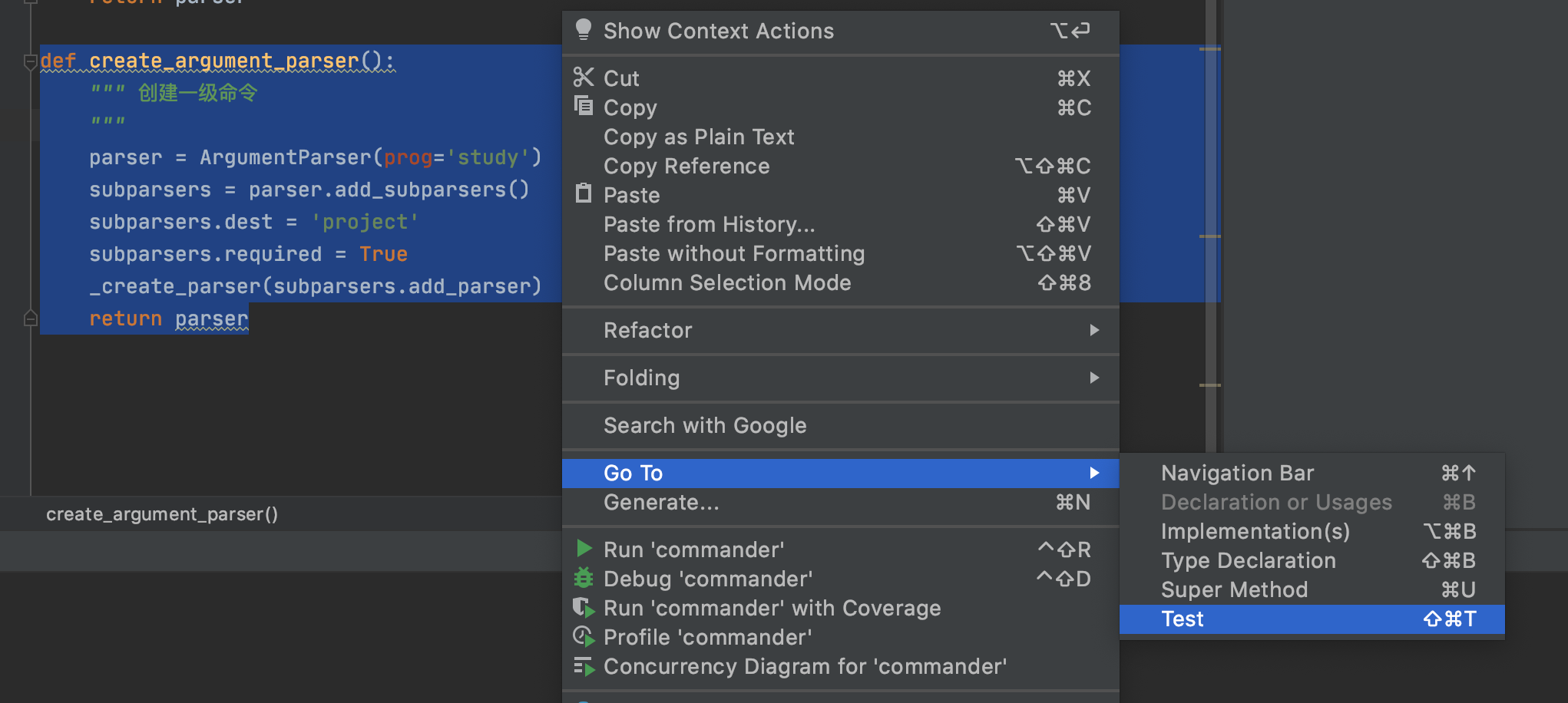Screen dimensions: 1568x703
Task: Click the Copy pages icon
Action: coord(584,106)
